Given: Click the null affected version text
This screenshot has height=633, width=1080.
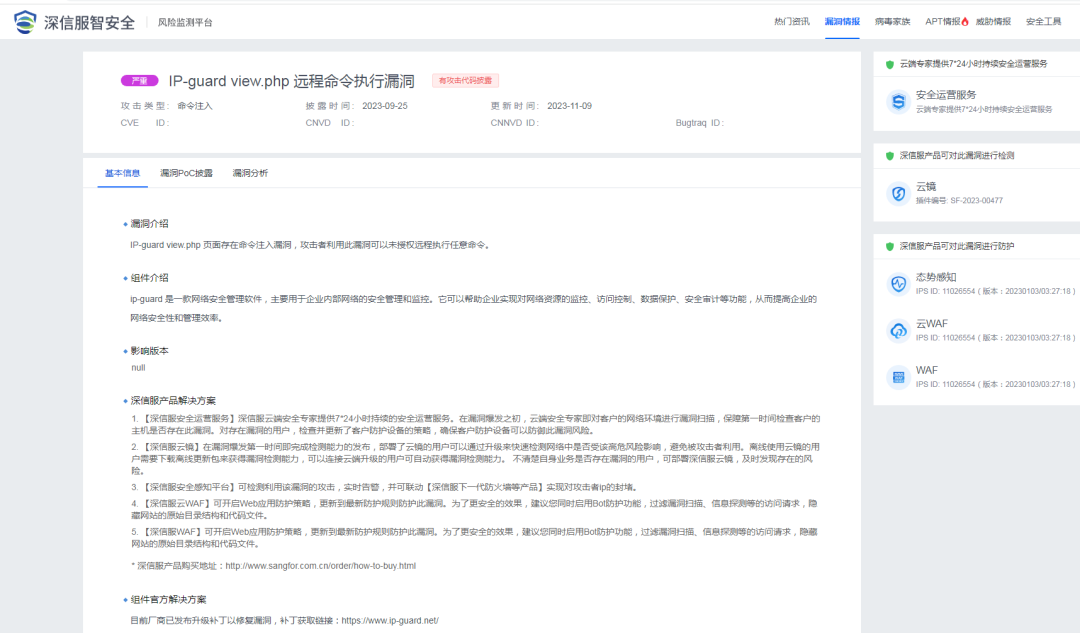Looking at the screenshot, I should click(x=138, y=368).
